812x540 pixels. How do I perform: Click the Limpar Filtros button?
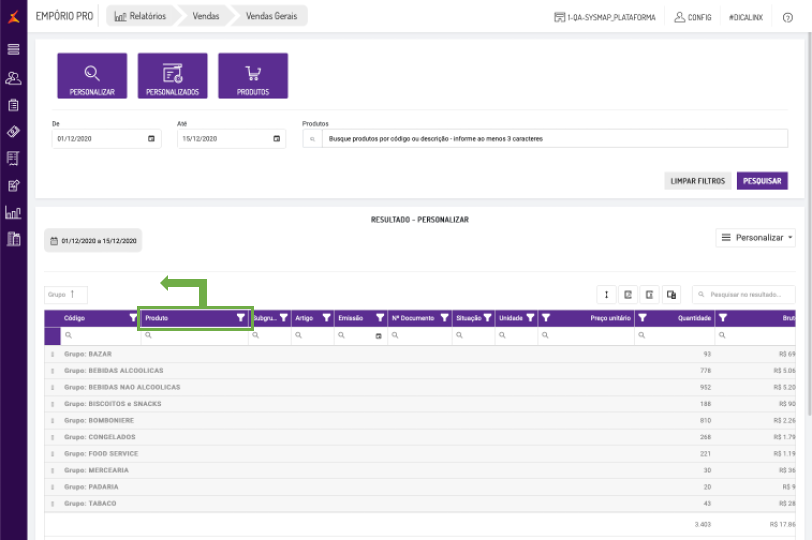[697, 181]
